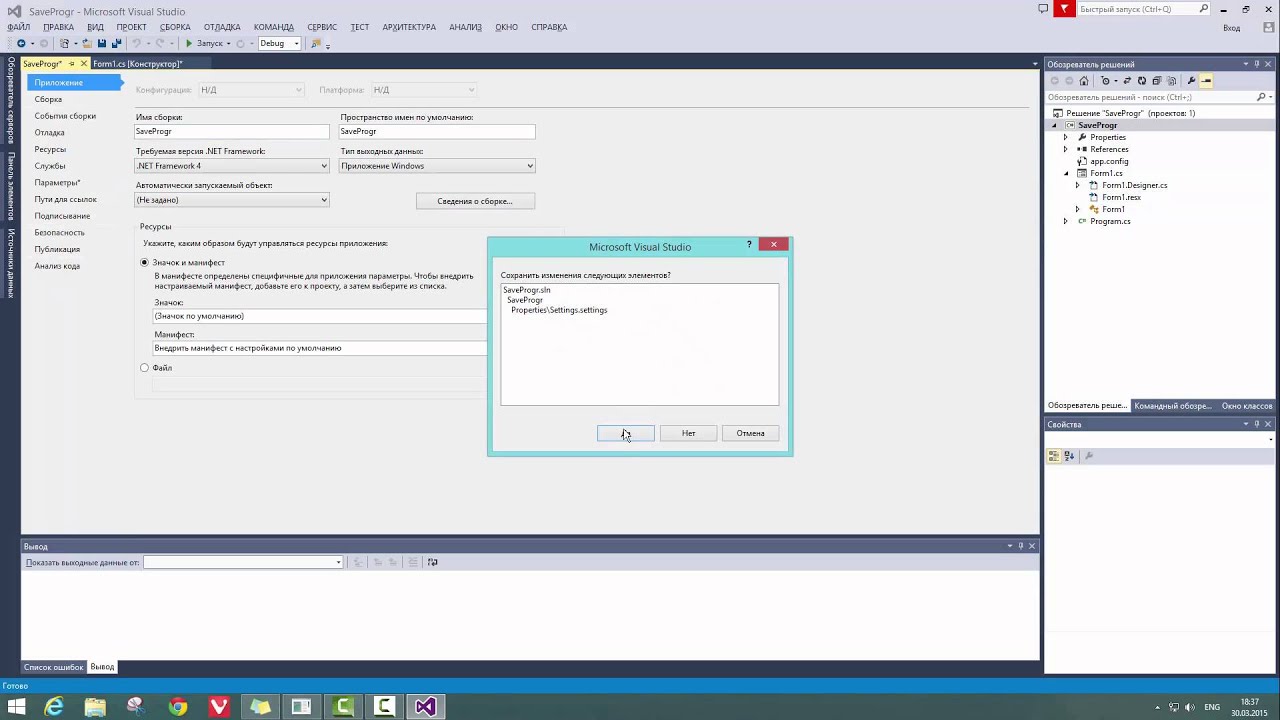Expand the Program.cs node
The width and height of the screenshot is (1280, 720).
[x=1065, y=221]
